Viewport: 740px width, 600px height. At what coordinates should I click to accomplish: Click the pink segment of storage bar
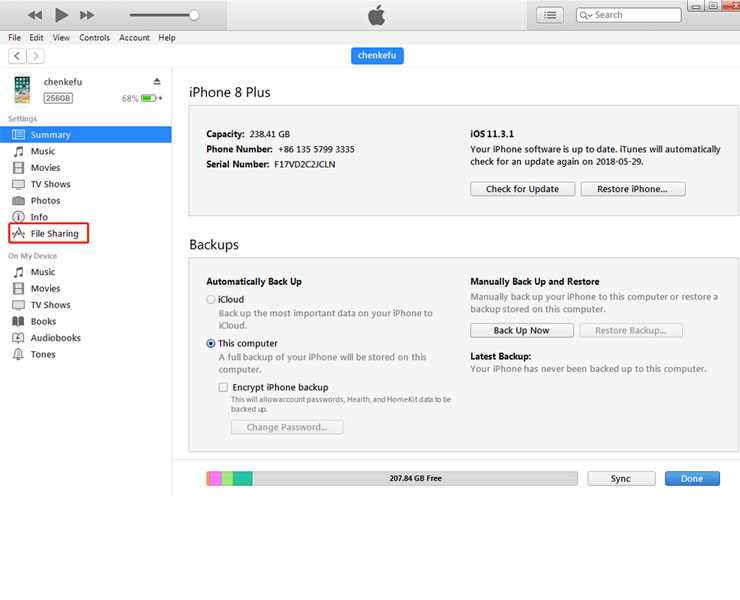(x=215, y=478)
